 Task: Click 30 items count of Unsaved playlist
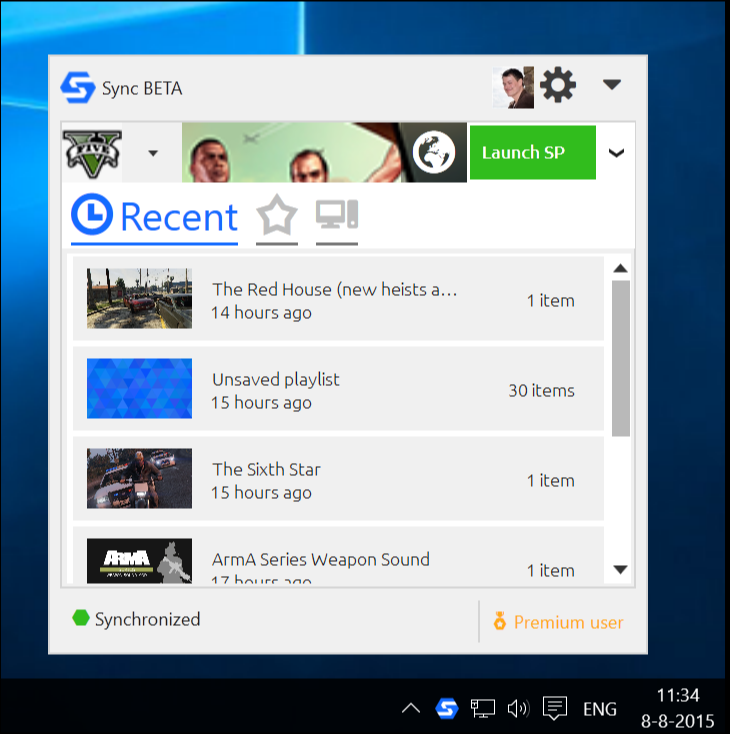[541, 390]
